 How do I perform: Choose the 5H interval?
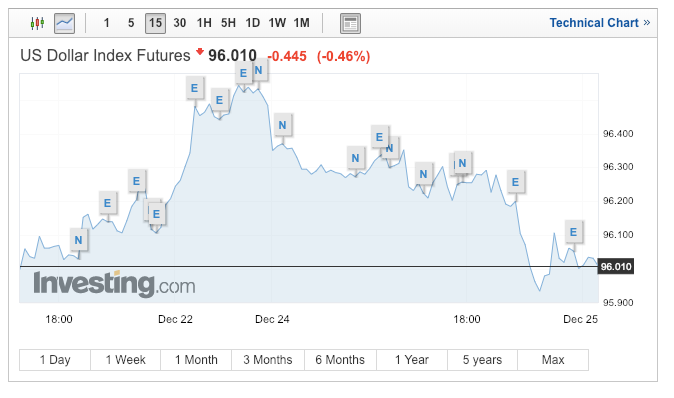point(228,23)
